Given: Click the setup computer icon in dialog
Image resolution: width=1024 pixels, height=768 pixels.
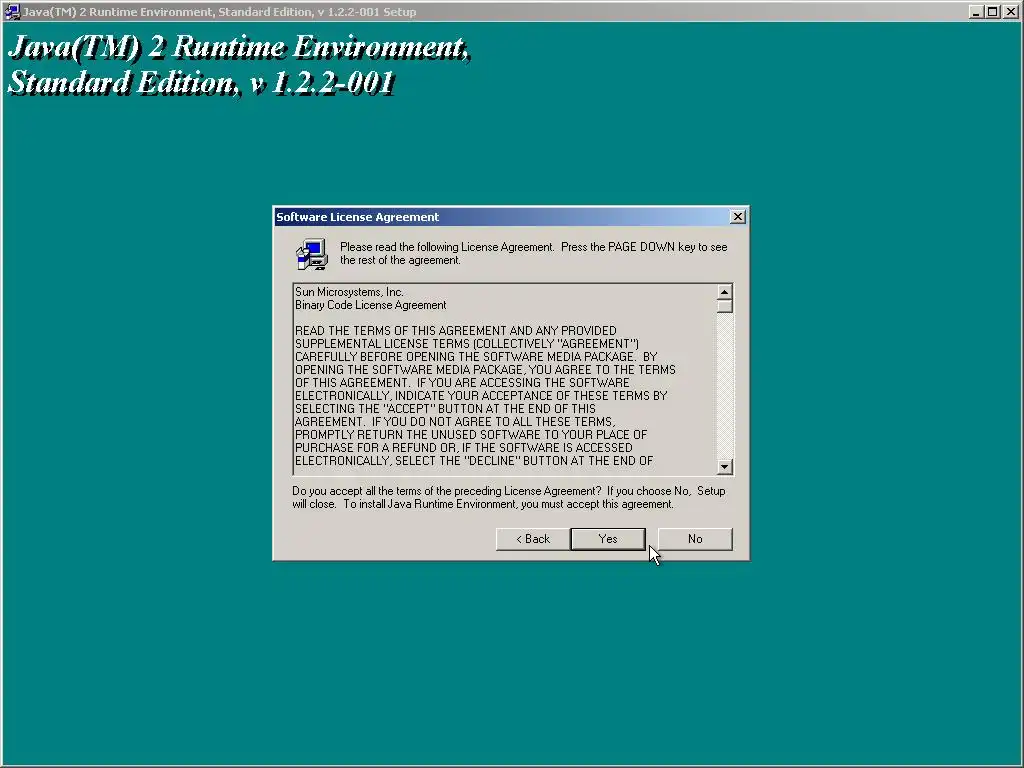Looking at the screenshot, I should point(312,254).
